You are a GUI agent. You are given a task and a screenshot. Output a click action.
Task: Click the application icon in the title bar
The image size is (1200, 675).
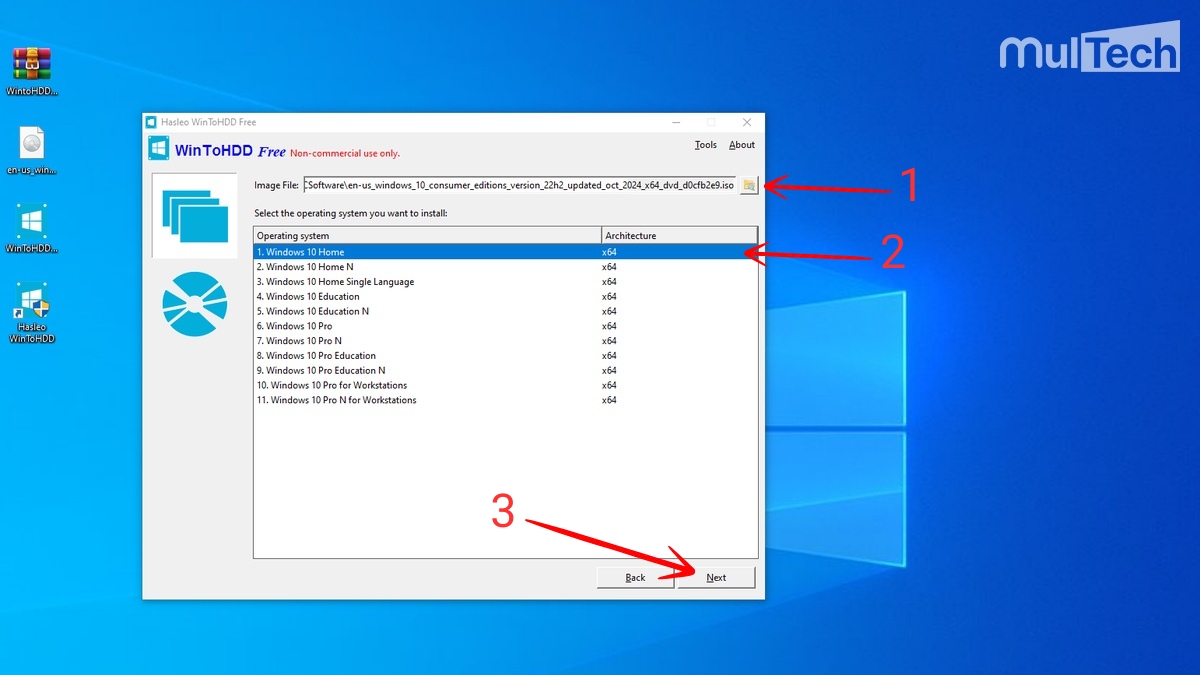[x=152, y=121]
